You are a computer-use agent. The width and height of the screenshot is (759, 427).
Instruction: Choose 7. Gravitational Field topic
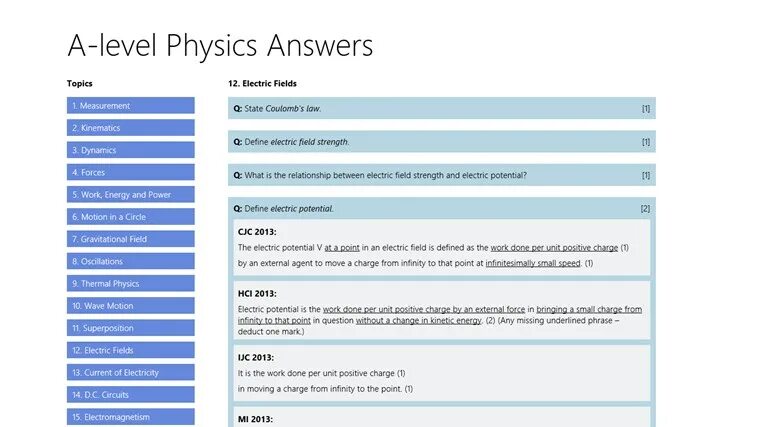[x=131, y=239]
